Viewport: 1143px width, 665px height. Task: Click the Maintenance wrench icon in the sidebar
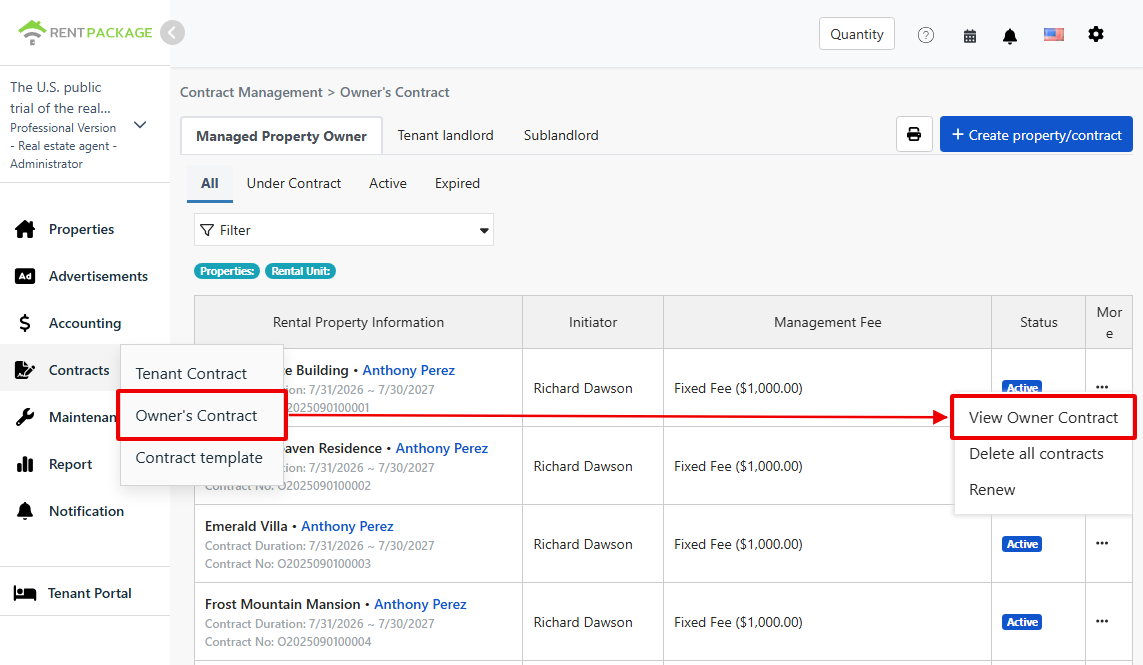[x=25, y=417]
